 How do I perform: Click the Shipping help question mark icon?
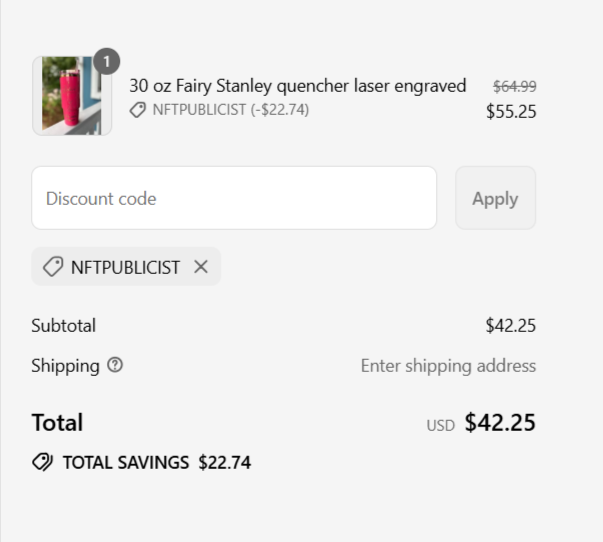point(115,365)
